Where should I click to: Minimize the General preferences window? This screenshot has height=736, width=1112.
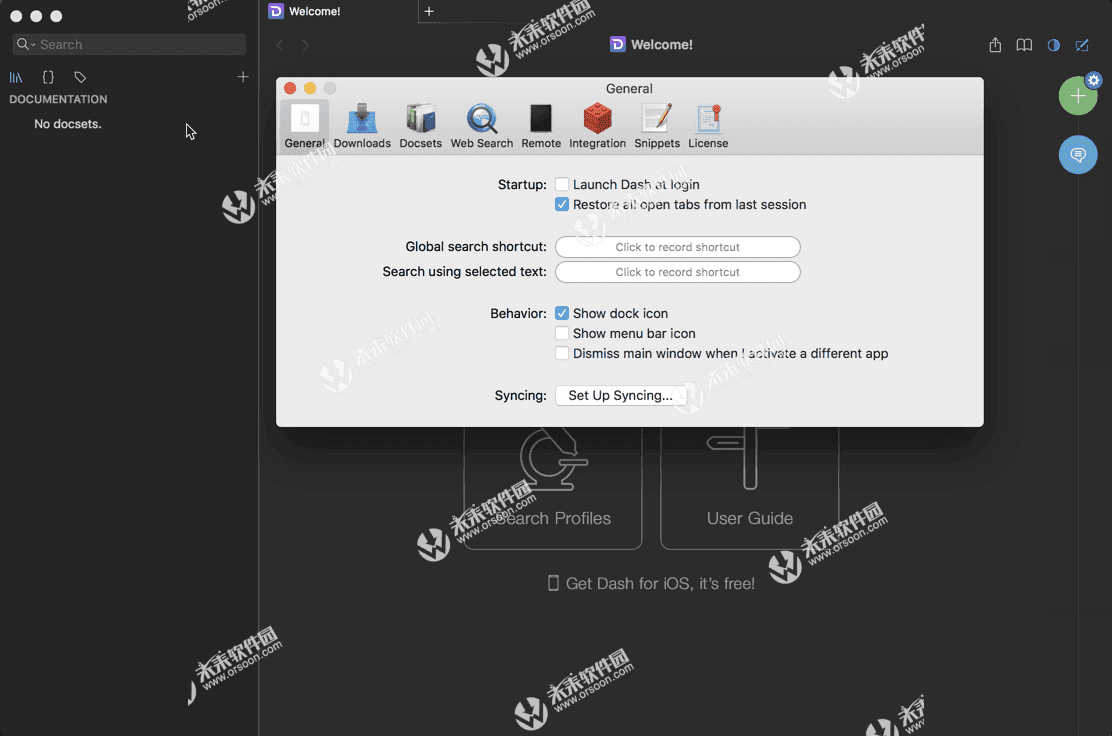tap(310, 88)
